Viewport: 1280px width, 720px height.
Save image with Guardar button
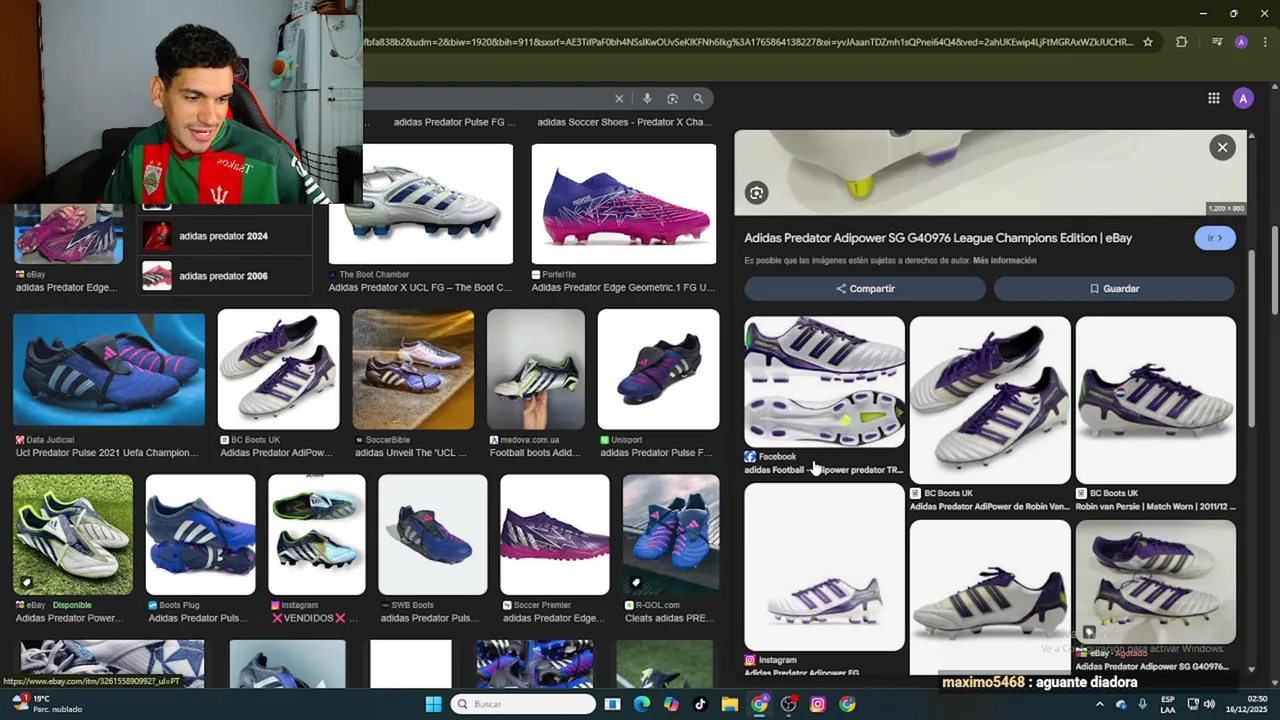click(x=1114, y=288)
